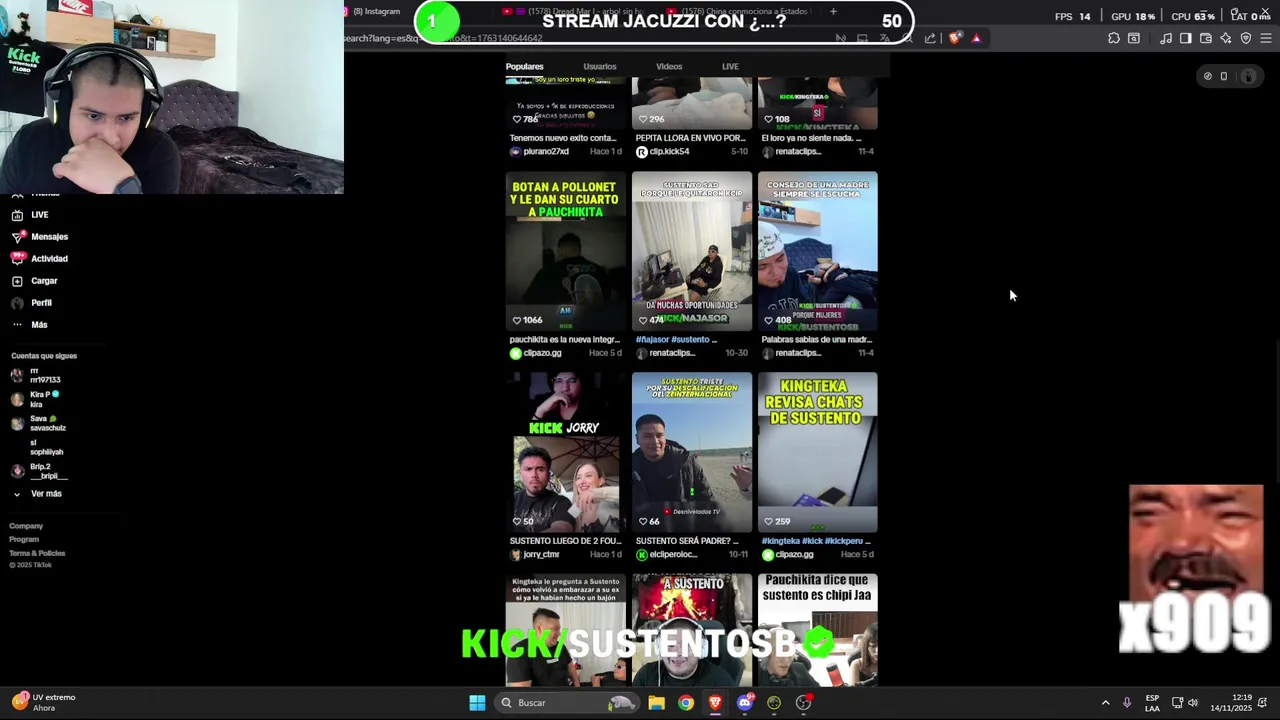Open Actividad notifications in sidebar

pos(40,259)
